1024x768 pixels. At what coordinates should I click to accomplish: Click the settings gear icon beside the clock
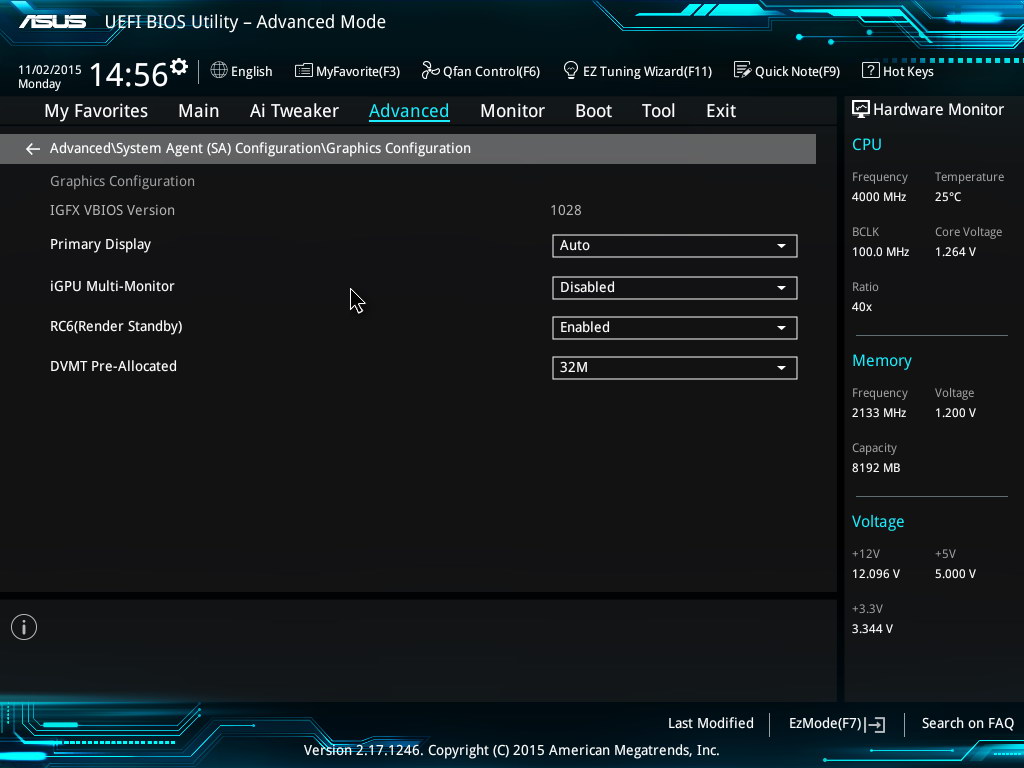pyautogui.click(x=179, y=67)
